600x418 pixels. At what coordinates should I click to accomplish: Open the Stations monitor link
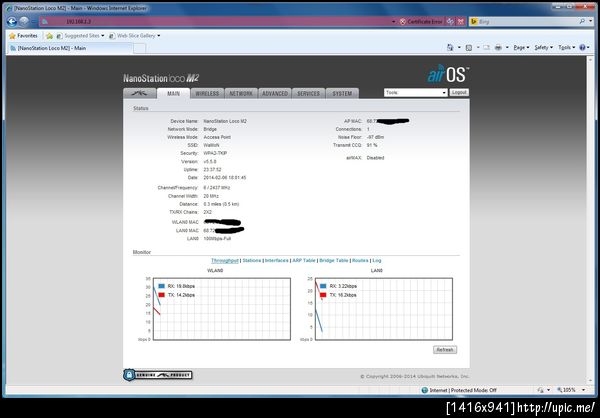(252, 260)
